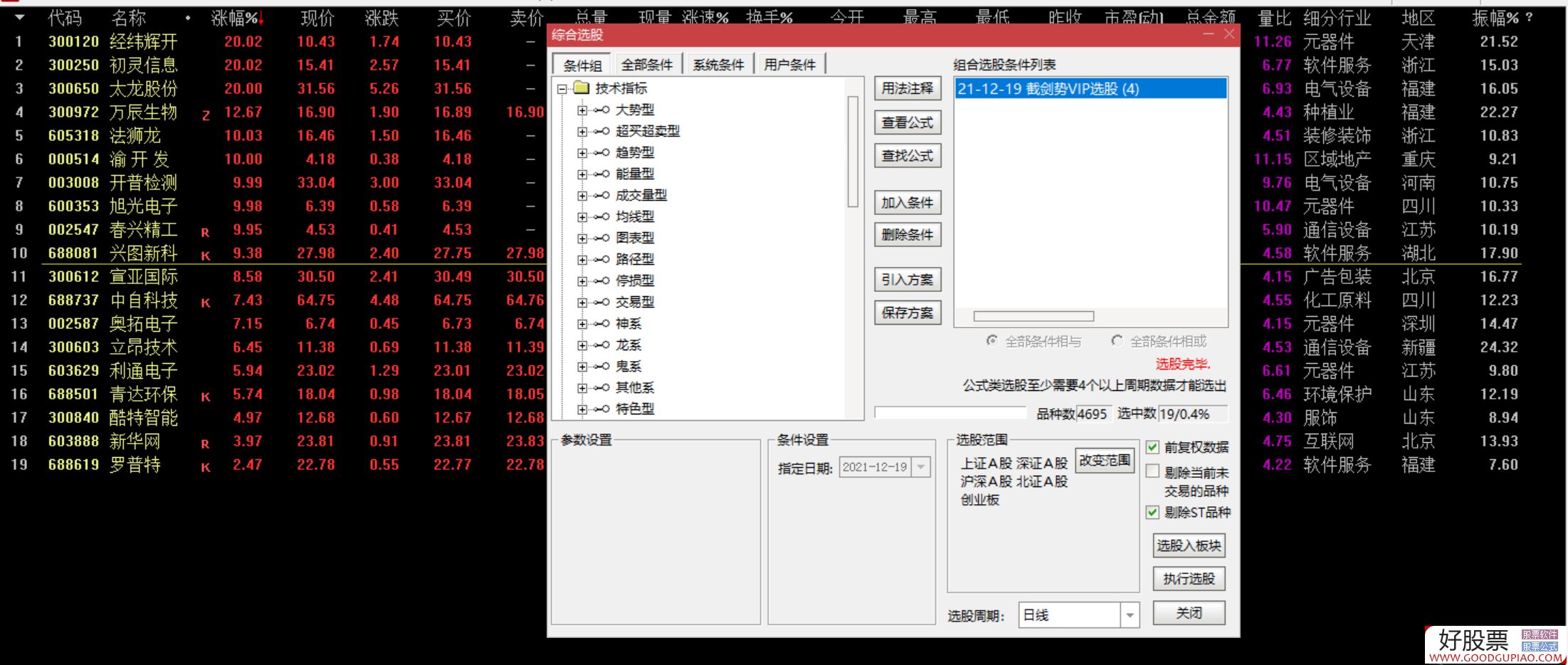Viewport: 1568px width, 665px height.
Task: Switch to the 系统条件 tab
Action: [x=718, y=65]
